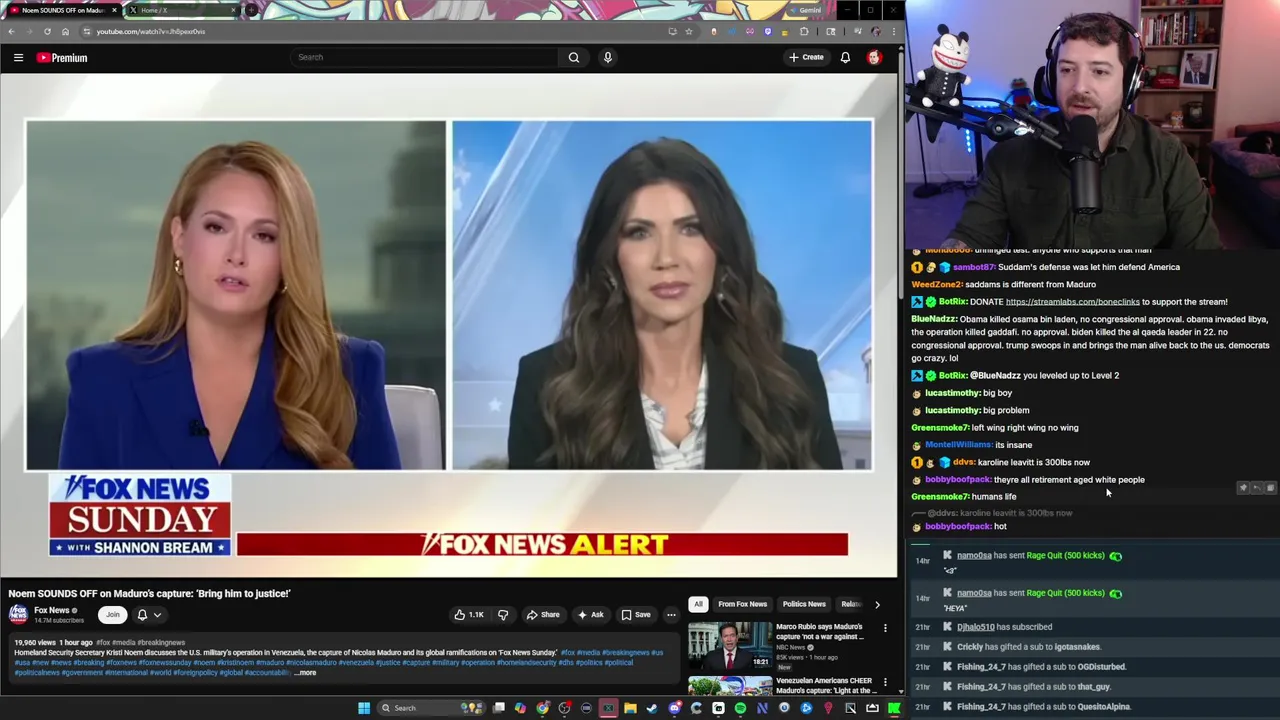Share the Fox News video
The height and width of the screenshot is (720, 1280).
pyautogui.click(x=543, y=615)
